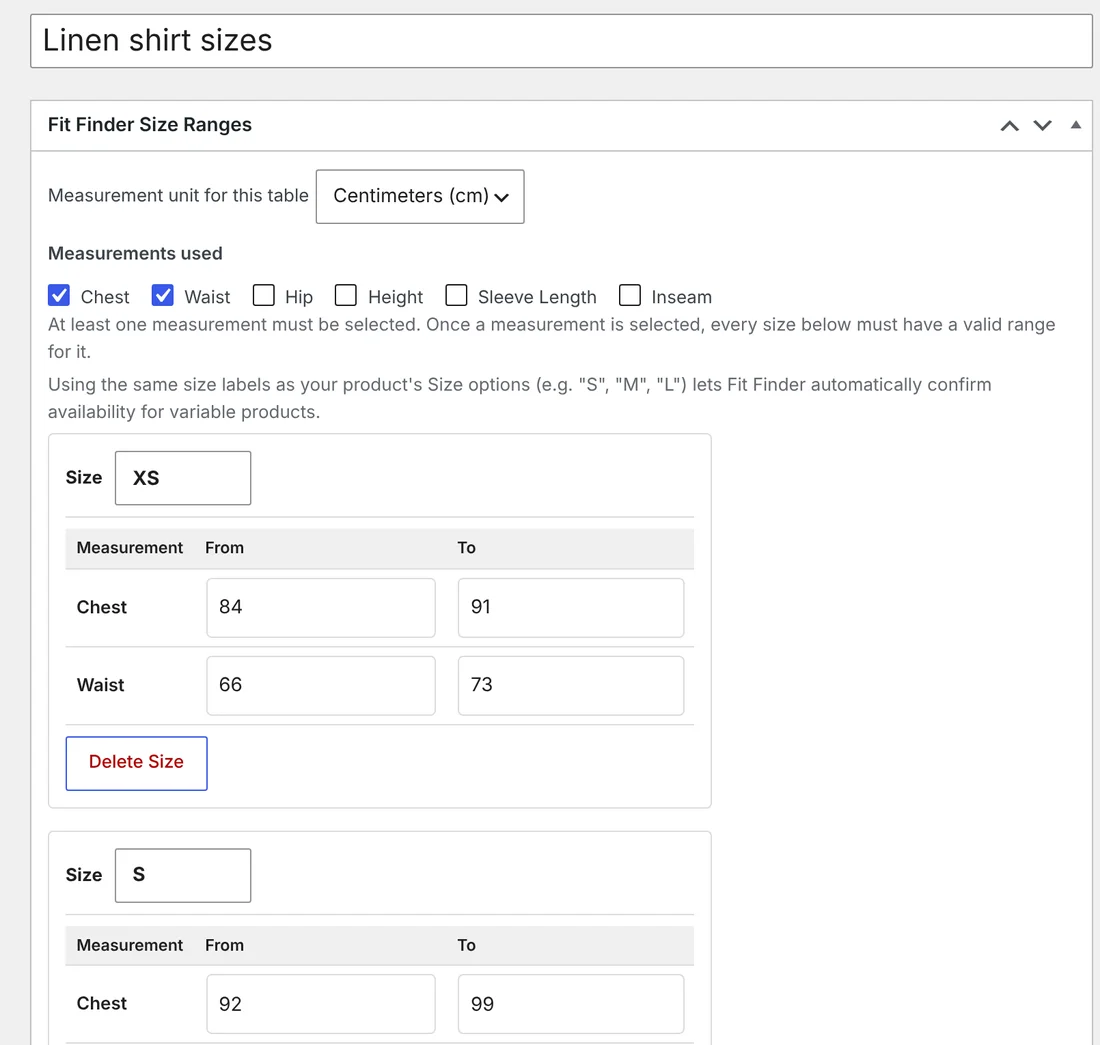This screenshot has height=1045, width=1100.
Task: Click the S size label field
Action: 183,875
